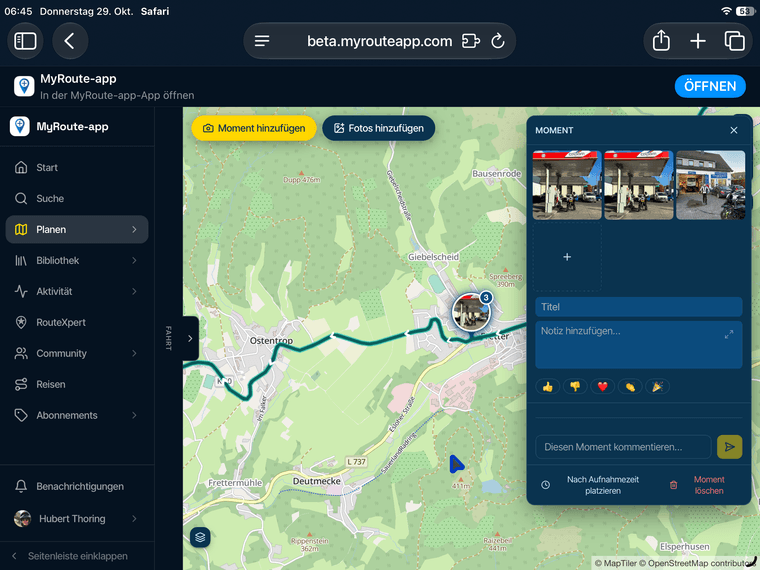The width and height of the screenshot is (760, 570).
Task: Click the Abonnements tag icon
Action: click(21, 415)
